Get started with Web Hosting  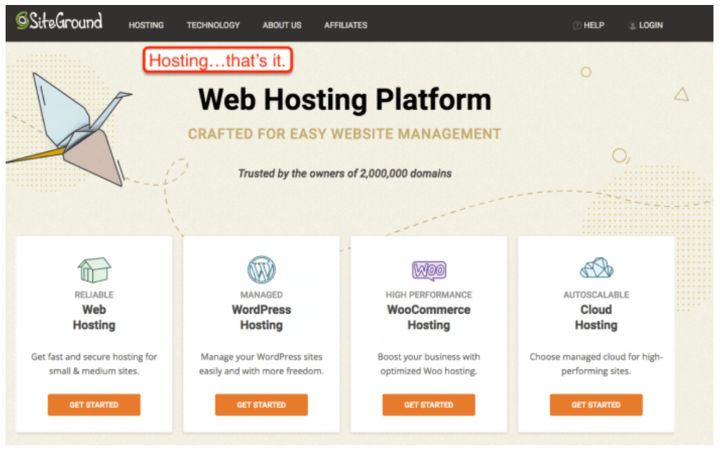(94, 405)
